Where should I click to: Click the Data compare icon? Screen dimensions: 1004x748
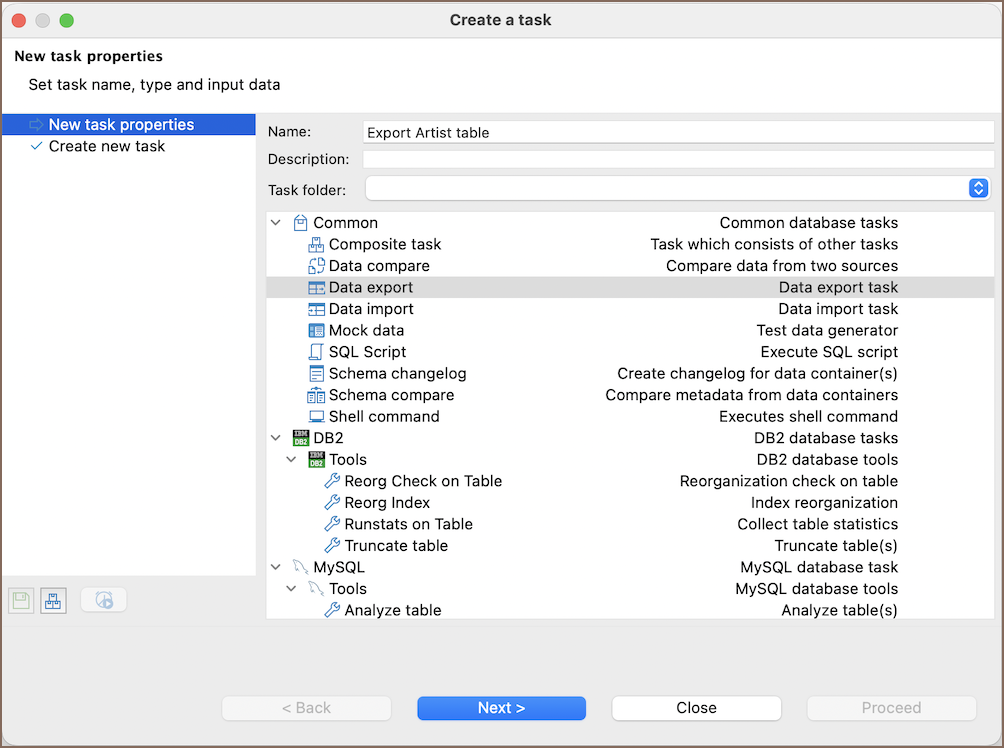click(x=316, y=266)
